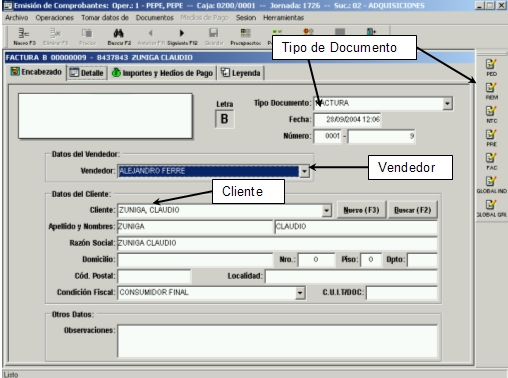Select the FAC document type icon
The image size is (508, 378).
point(491,161)
